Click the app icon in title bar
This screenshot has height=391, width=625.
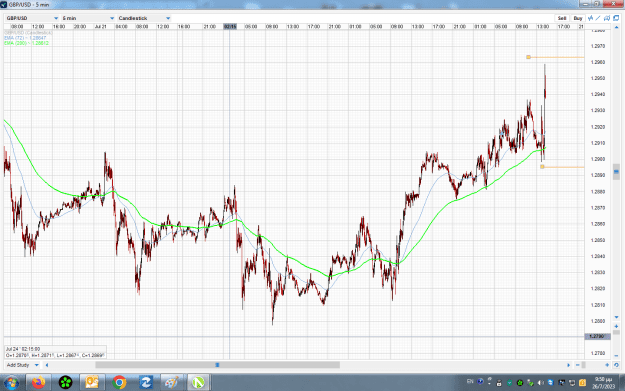pyautogui.click(x=4, y=4)
